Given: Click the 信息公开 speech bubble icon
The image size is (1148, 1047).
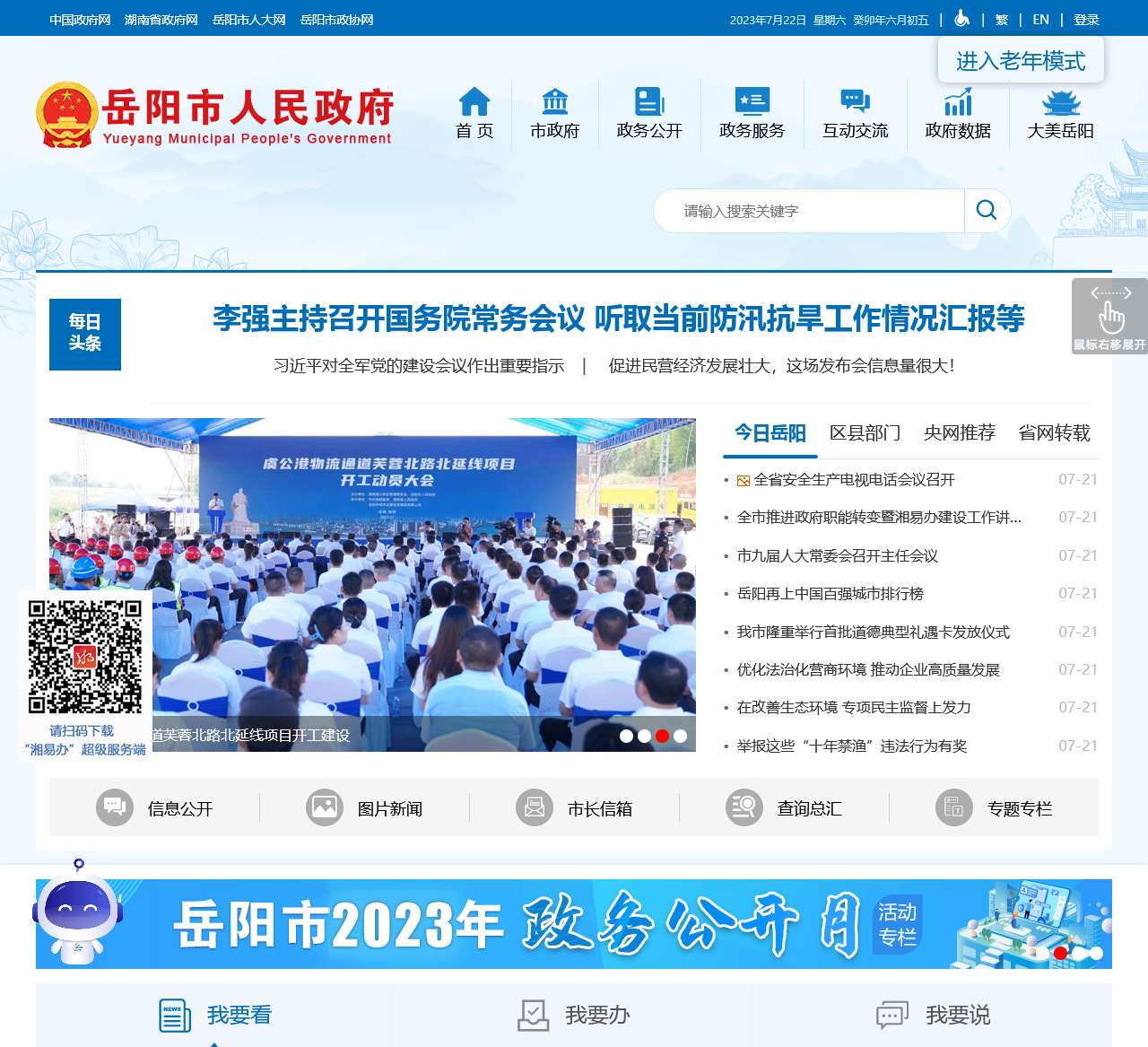Looking at the screenshot, I should [115, 807].
